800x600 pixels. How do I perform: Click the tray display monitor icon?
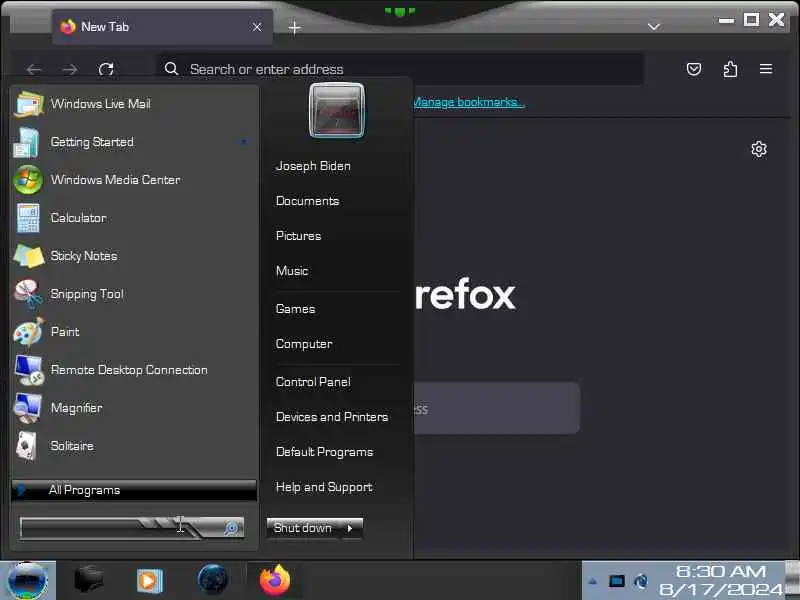tap(616, 581)
